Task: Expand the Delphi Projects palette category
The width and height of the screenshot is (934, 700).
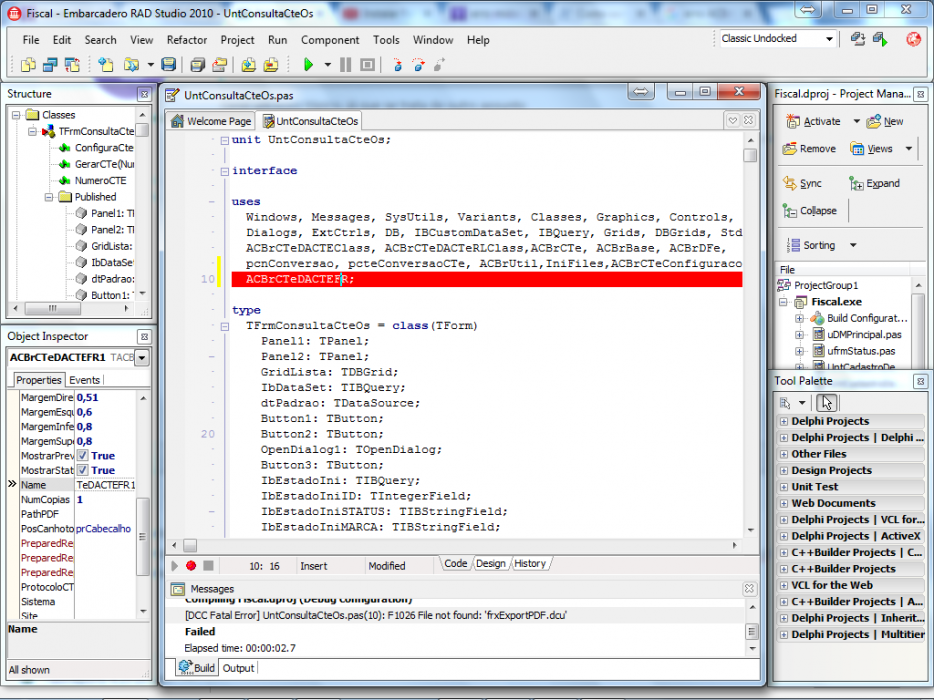Action: point(784,421)
